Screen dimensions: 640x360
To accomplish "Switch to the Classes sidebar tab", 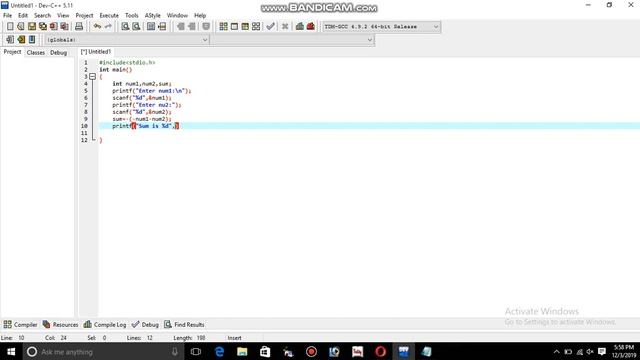I will point(36,53).
